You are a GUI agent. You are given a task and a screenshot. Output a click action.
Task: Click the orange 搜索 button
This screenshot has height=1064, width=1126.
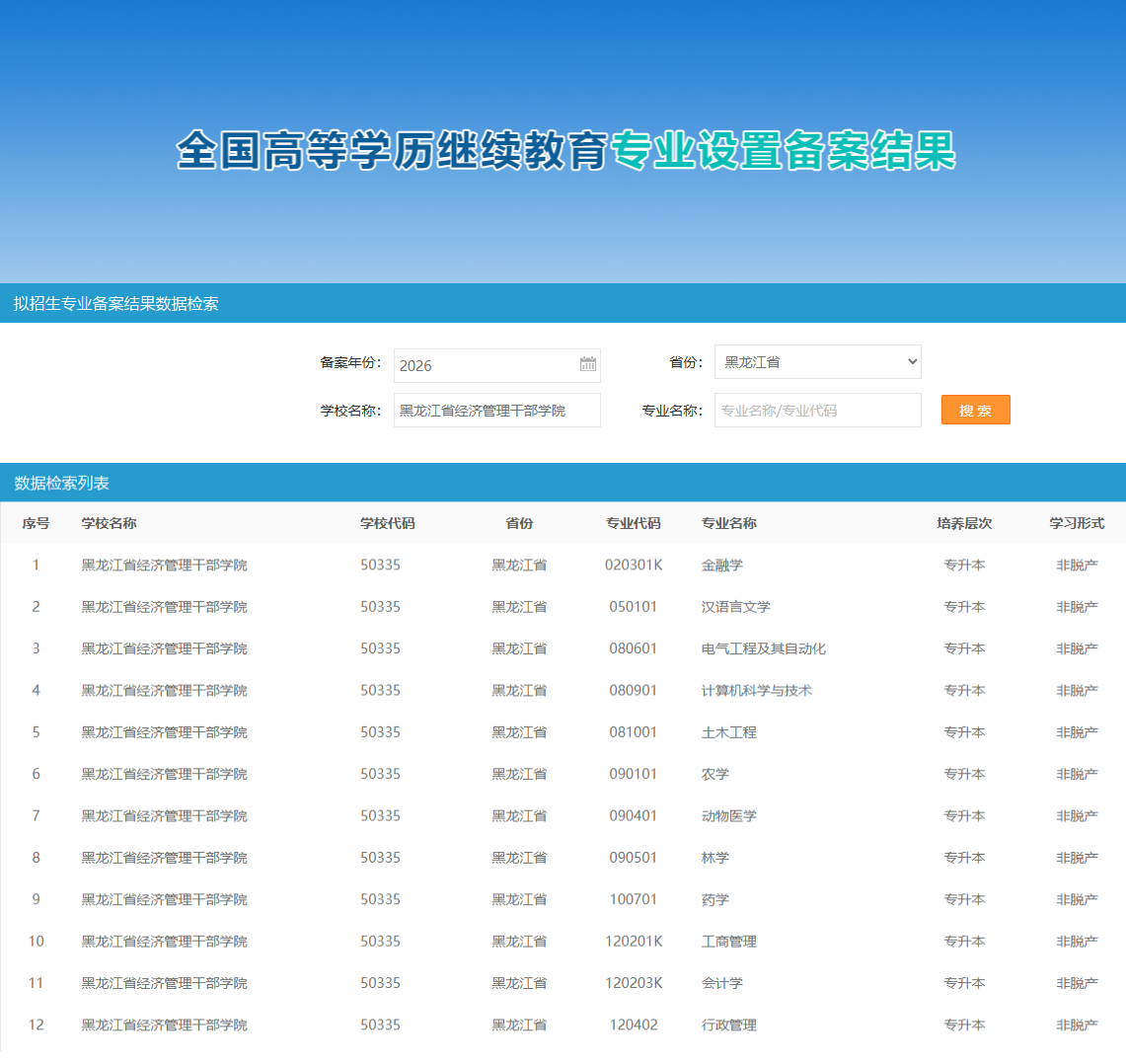pos(975,411)
